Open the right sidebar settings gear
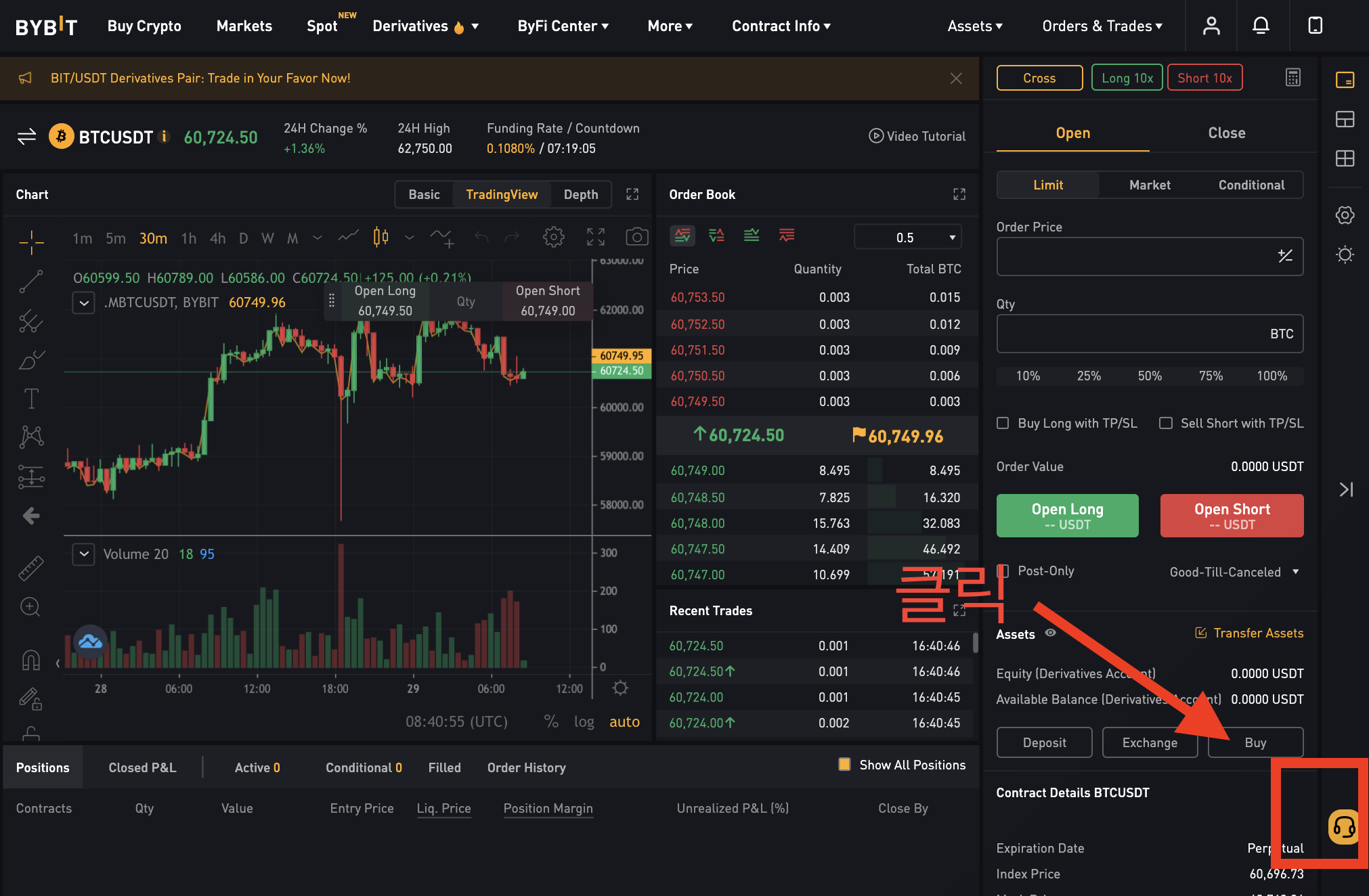The width and height of the screenshot is (1369, 896). pyautogui.click(x=1345, y=215)
